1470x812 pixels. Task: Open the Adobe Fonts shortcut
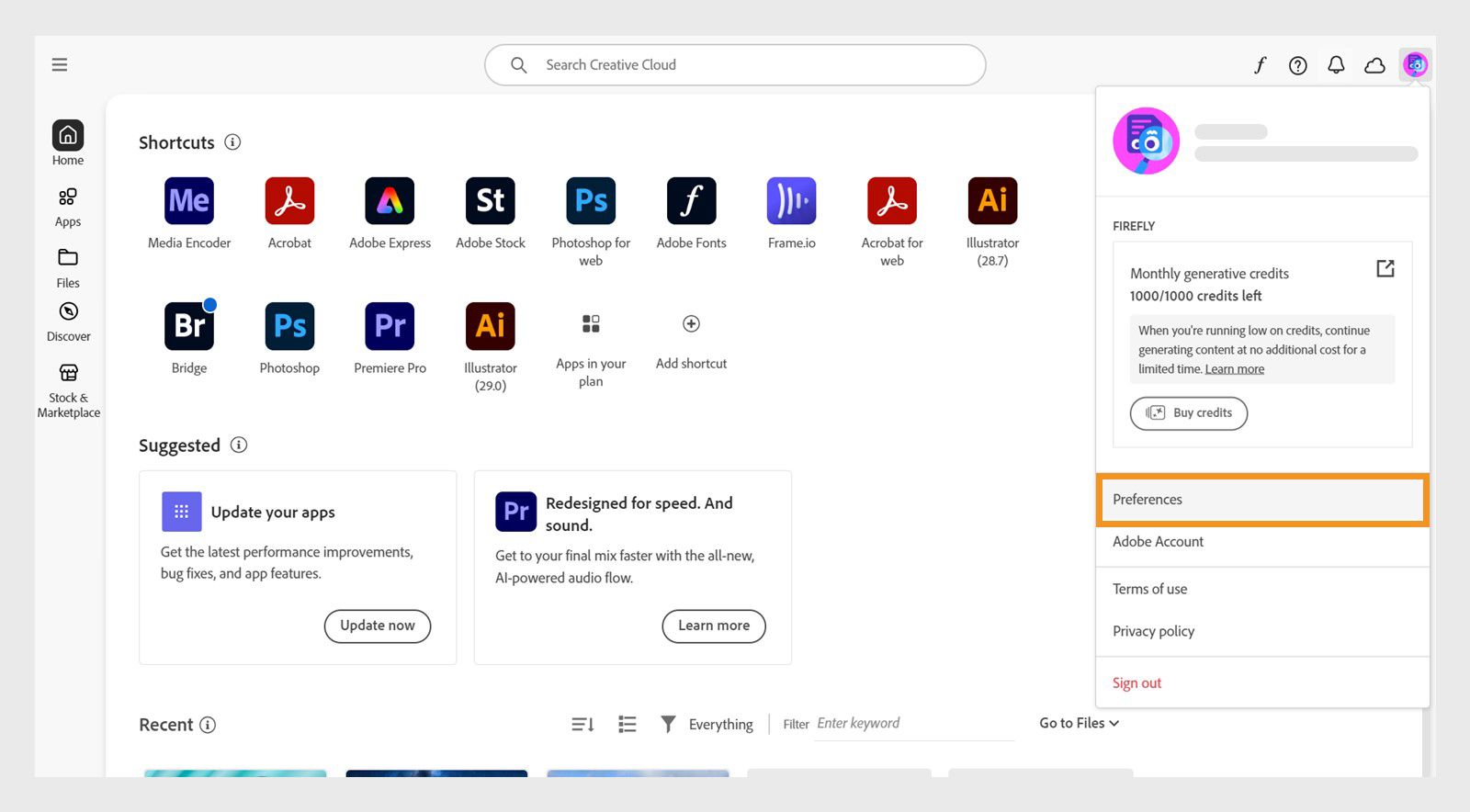click(x=691, y=201)
